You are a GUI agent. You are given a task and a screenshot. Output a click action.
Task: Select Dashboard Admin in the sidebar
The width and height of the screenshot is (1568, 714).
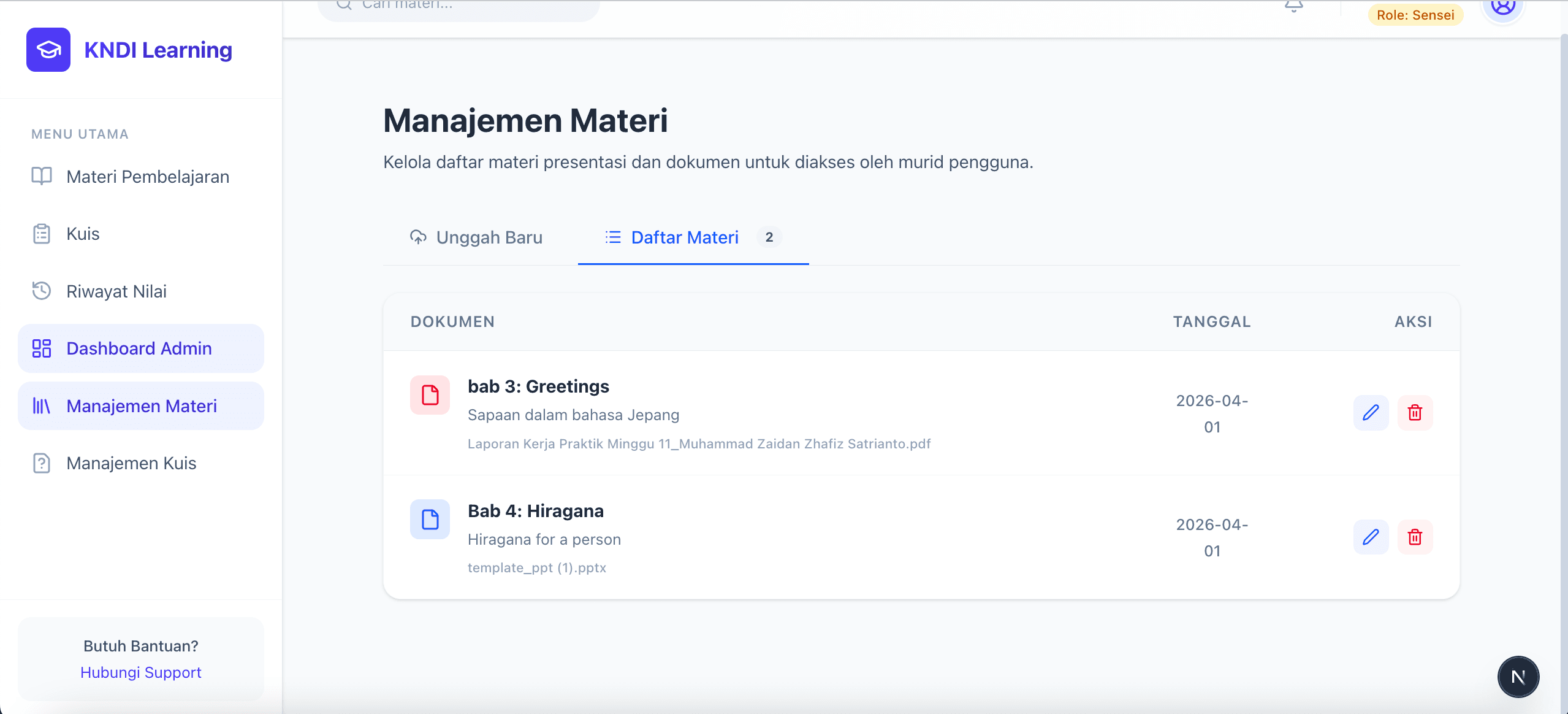click(x=141, y=348)
